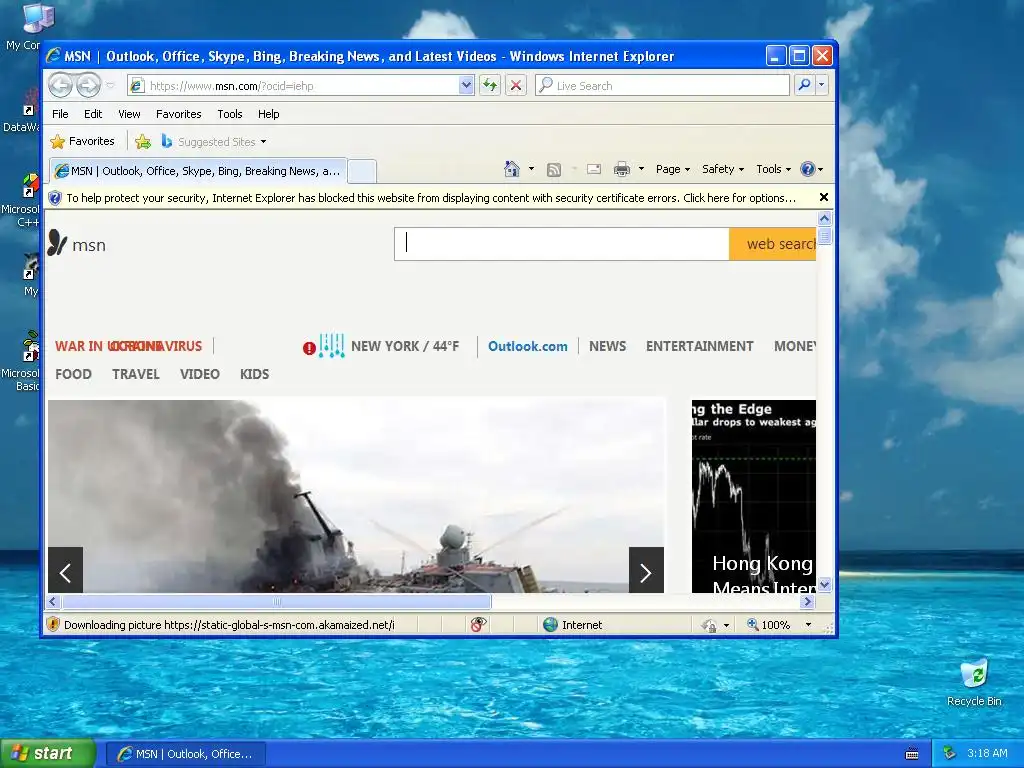Screen dimensions: 1024x768
Task: Click the privacy report eye icon
Action: pos(478,624)
